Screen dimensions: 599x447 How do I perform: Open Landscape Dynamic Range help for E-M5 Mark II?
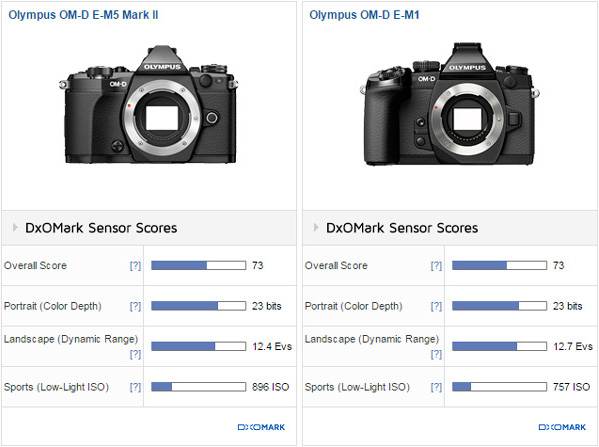135,354
